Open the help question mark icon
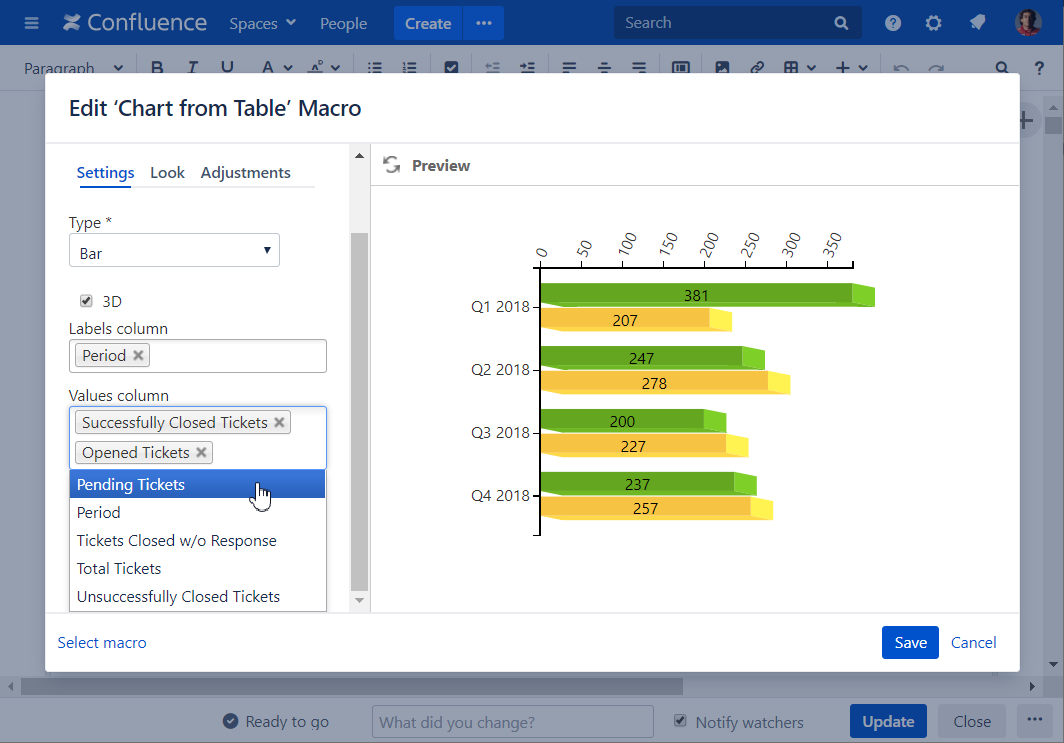This screenshot has height=743, width=1064. coord(893,23)
